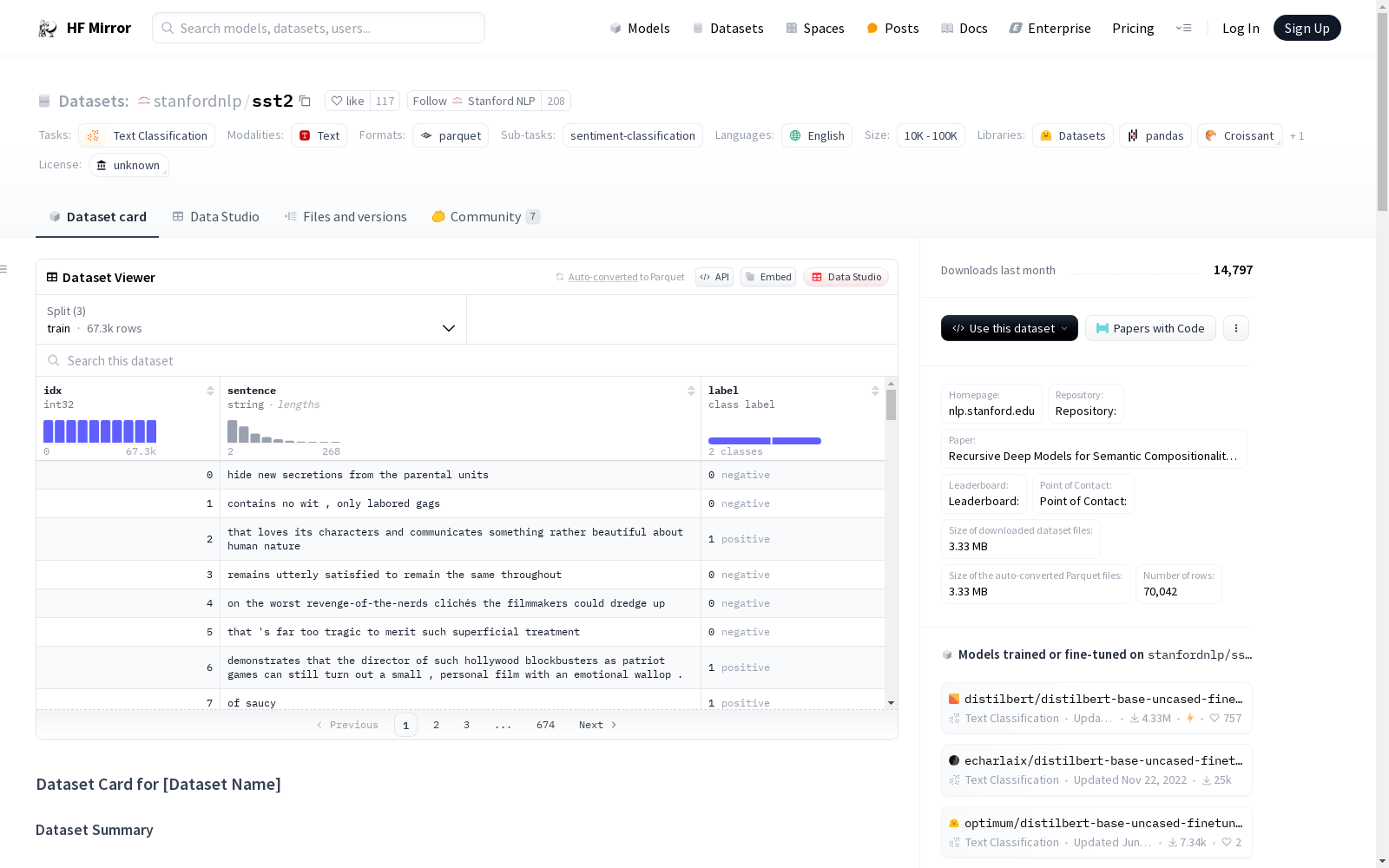The height and width of the screenshot is (868, 1389).
Task: Click label classes distribution bar
Action: (x=765, y=441)
